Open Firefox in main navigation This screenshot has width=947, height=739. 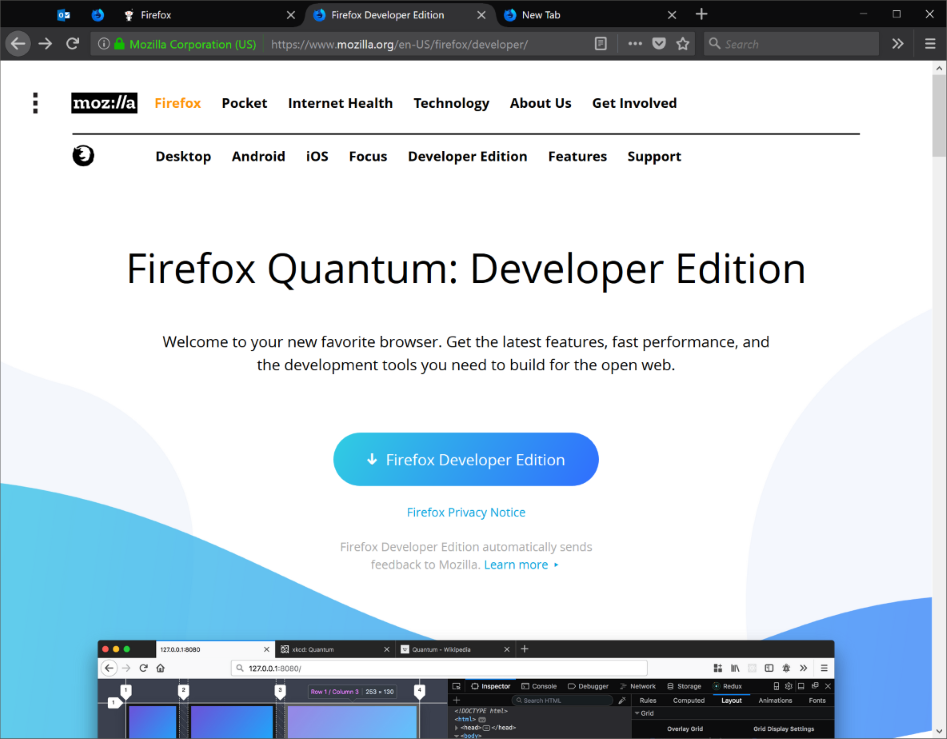pyautogui.click(x=178, y=103)
